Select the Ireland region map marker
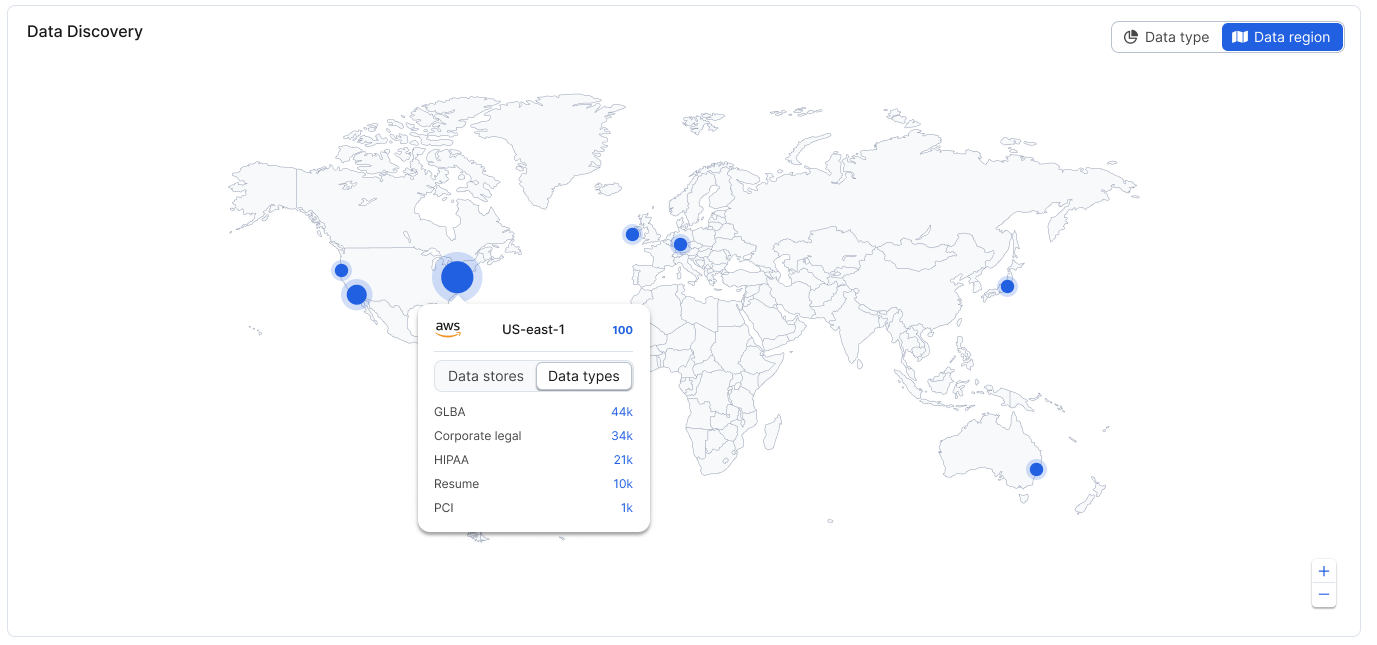The height and width of the screenshot is (645, 1377). pyautogui.click(x=632, y=234)
